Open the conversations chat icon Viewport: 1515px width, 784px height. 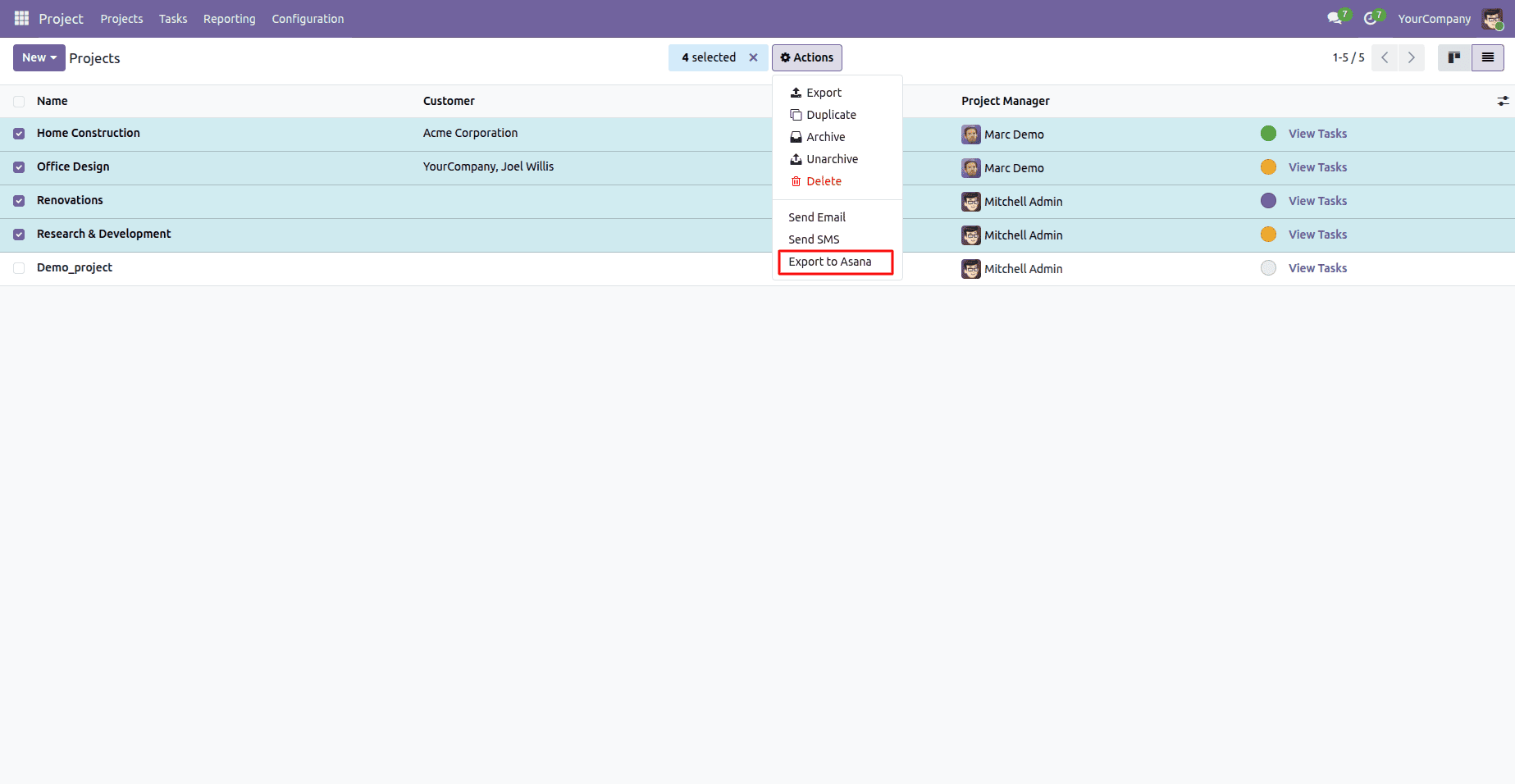coord(1335,18)
